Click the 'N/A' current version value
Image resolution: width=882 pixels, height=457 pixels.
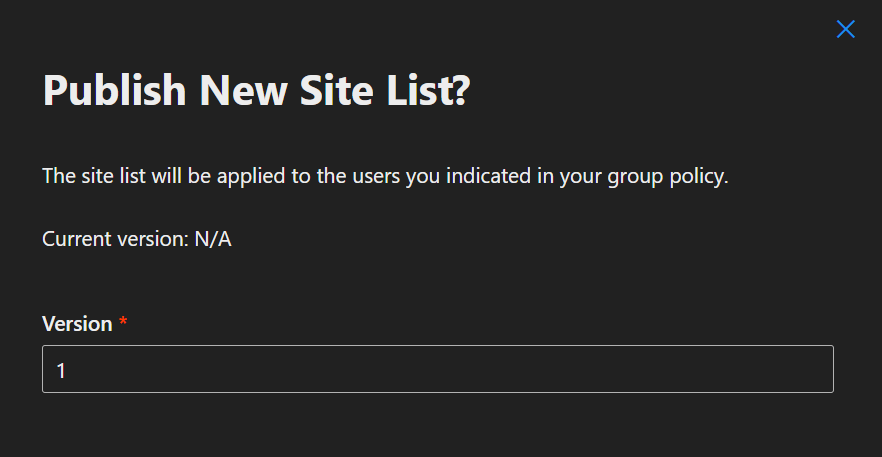[x=212, y=239]
